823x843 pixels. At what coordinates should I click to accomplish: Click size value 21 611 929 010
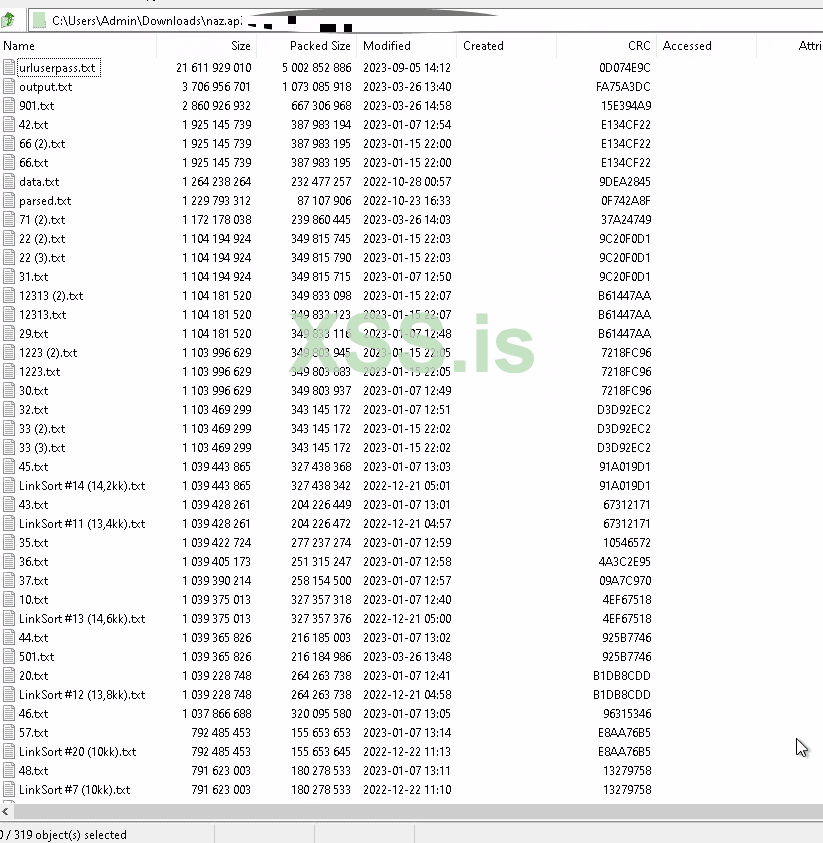213,68
